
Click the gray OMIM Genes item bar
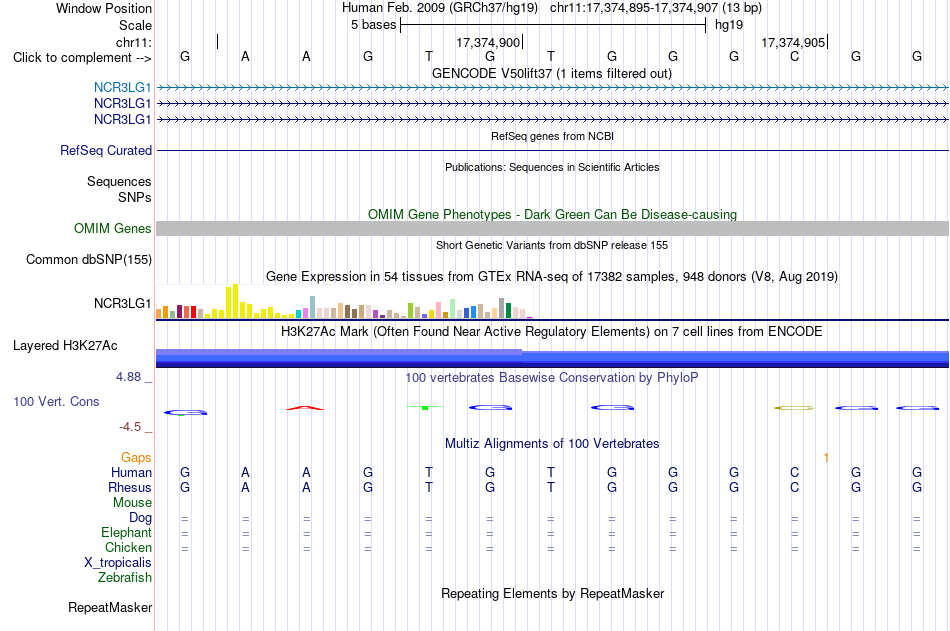pos(552,229)
